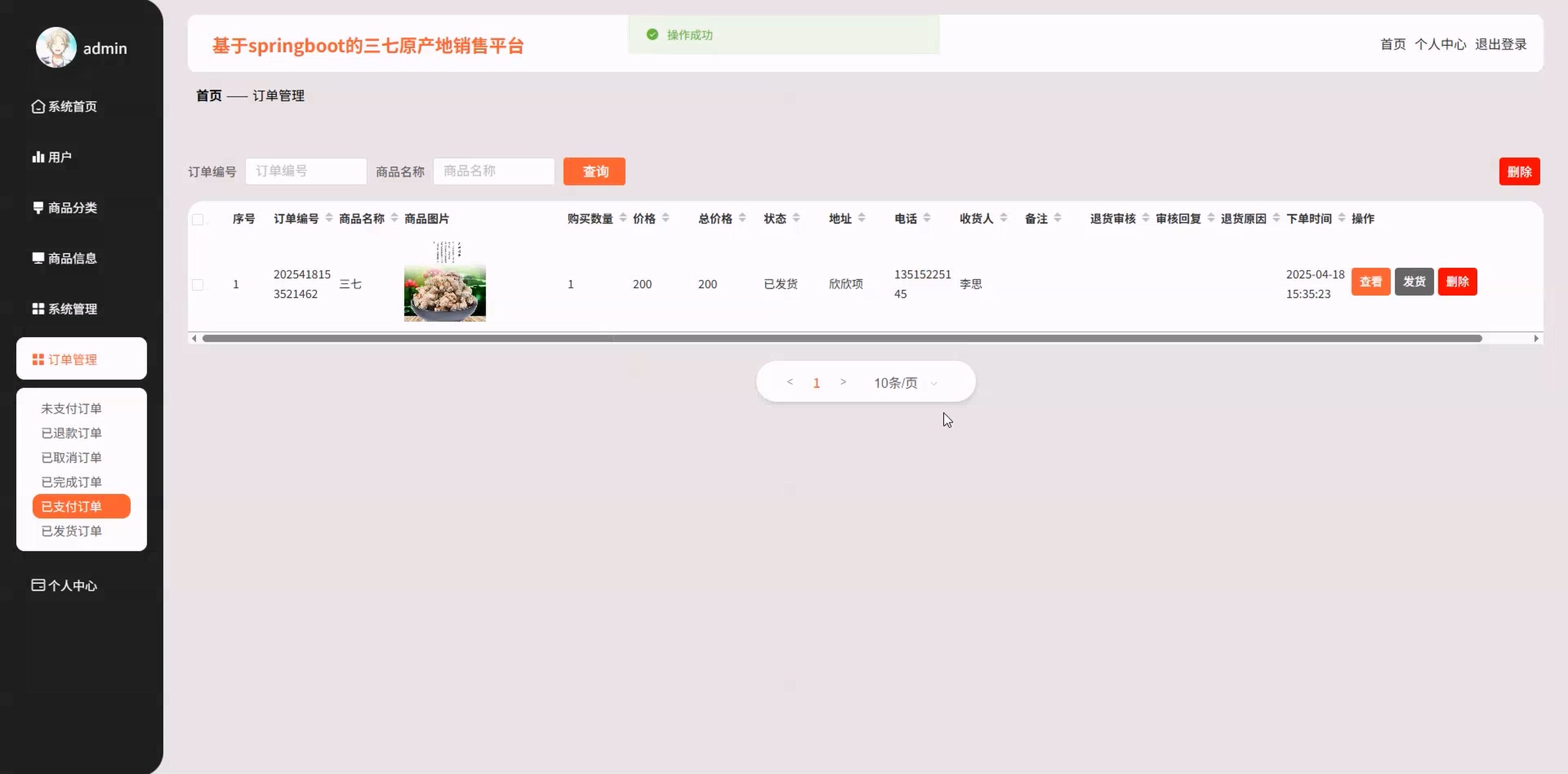Open 已发货订单 submenu item
The height and width of the screenshot is (774, 1568).
(x=71, y=531)
